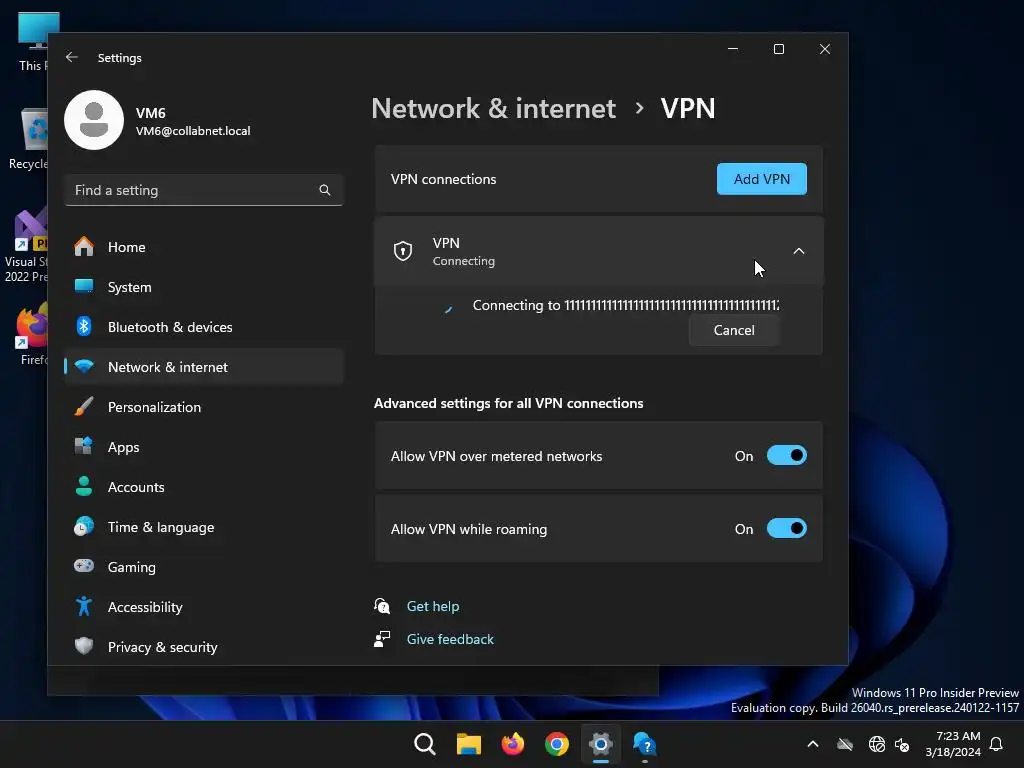Open the Get help link
This screenshot has height=768, width=1024.
[433, 606]
